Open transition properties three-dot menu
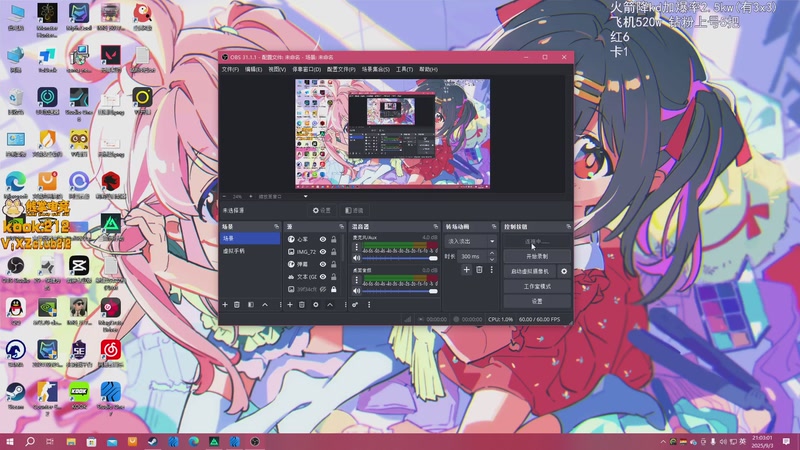800x450 pixels. coord(491,269)
